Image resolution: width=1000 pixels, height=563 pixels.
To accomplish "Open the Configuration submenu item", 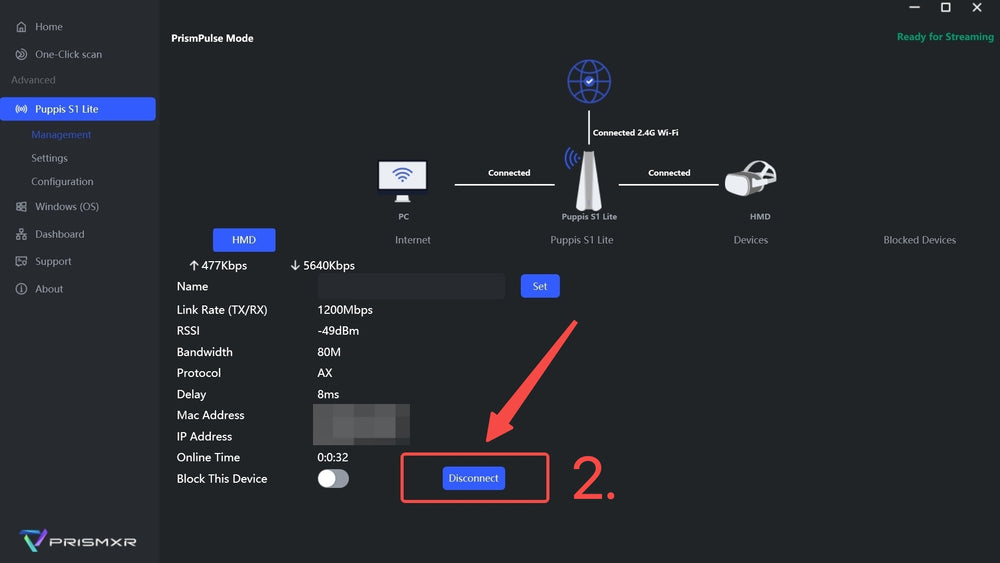I will pyautogui.click(x=62, y=182).
